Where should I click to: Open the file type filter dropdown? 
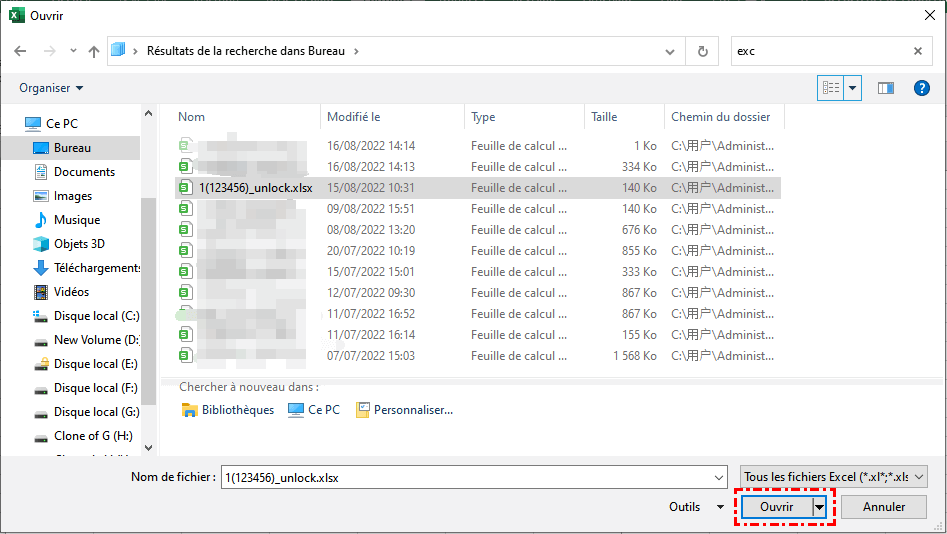[x=834, y=477]
